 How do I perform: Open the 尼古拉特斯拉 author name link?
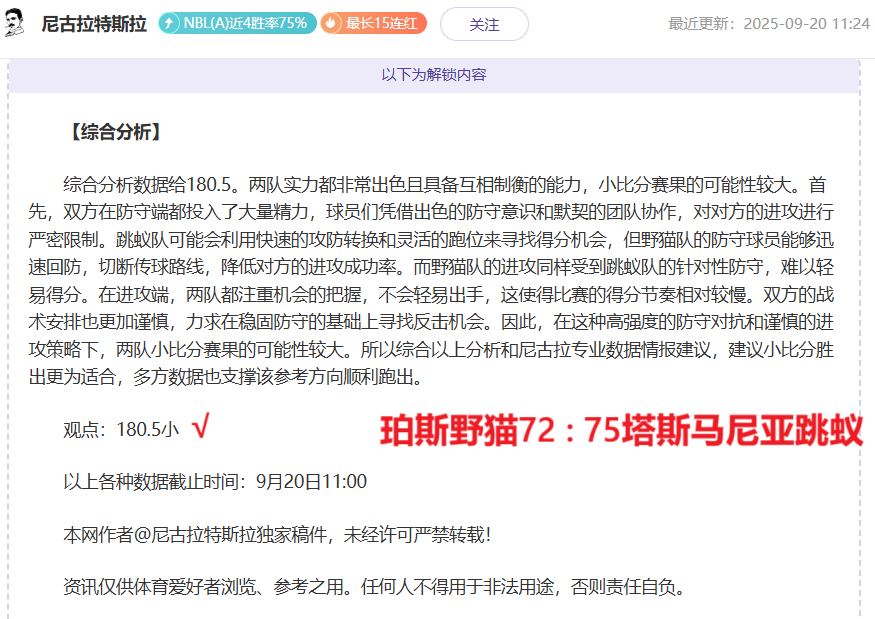coord(94,23)
